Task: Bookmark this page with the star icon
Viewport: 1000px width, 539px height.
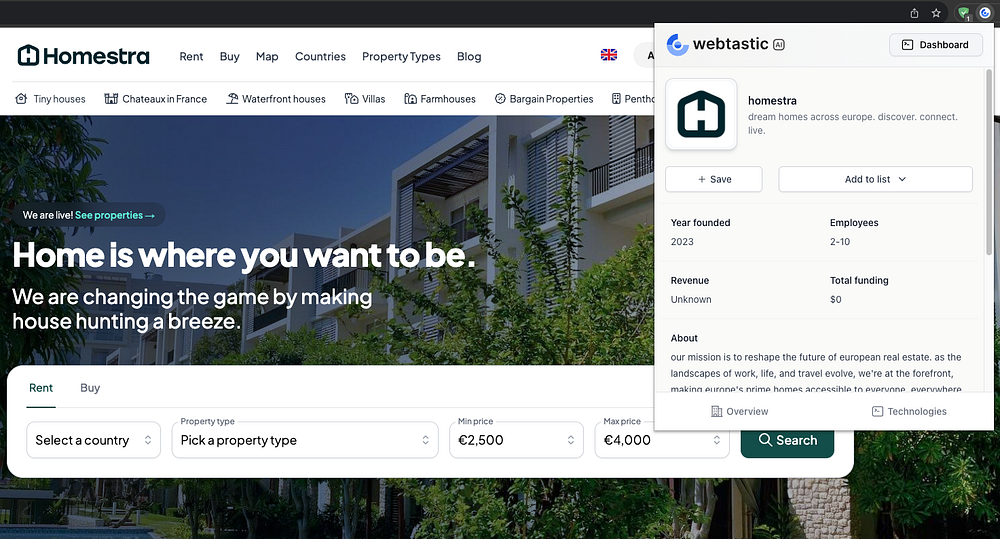Action: click(936, 13)
